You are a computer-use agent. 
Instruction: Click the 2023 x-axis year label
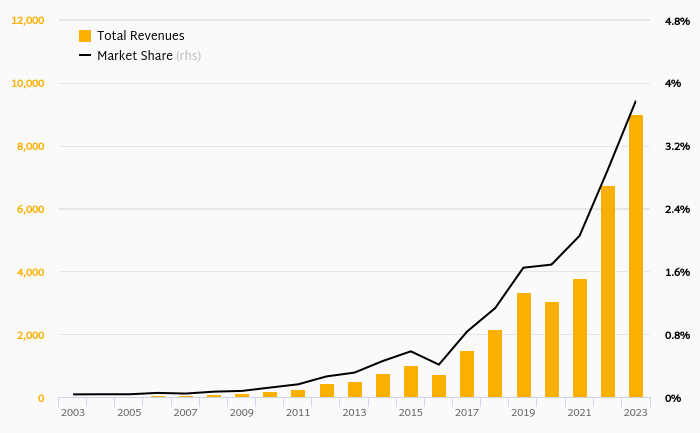pyautogui.click(x=635, y=412)
